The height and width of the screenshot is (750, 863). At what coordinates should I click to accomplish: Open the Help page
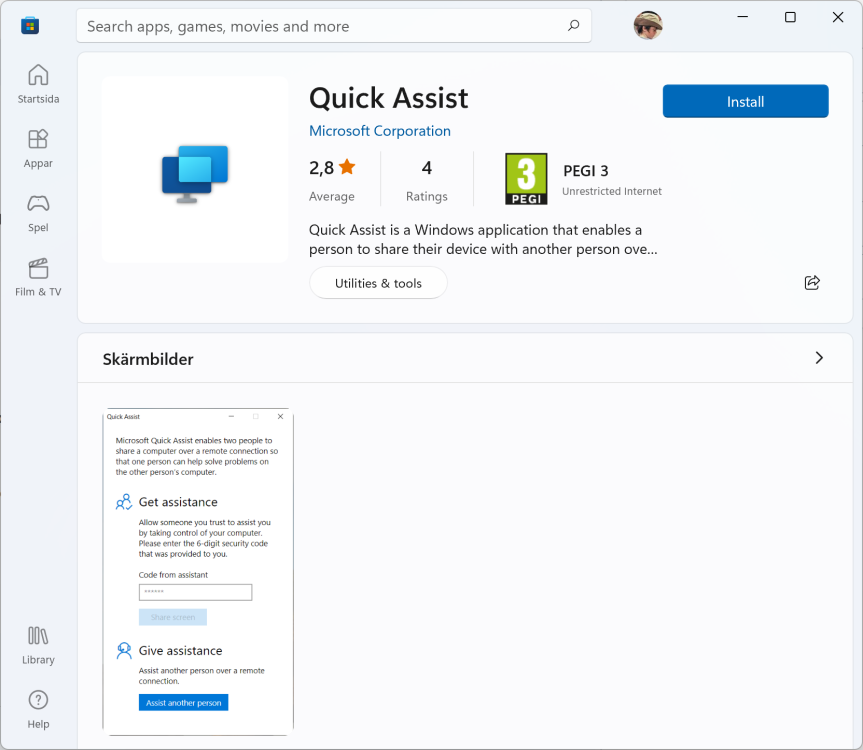pos(38,709)
